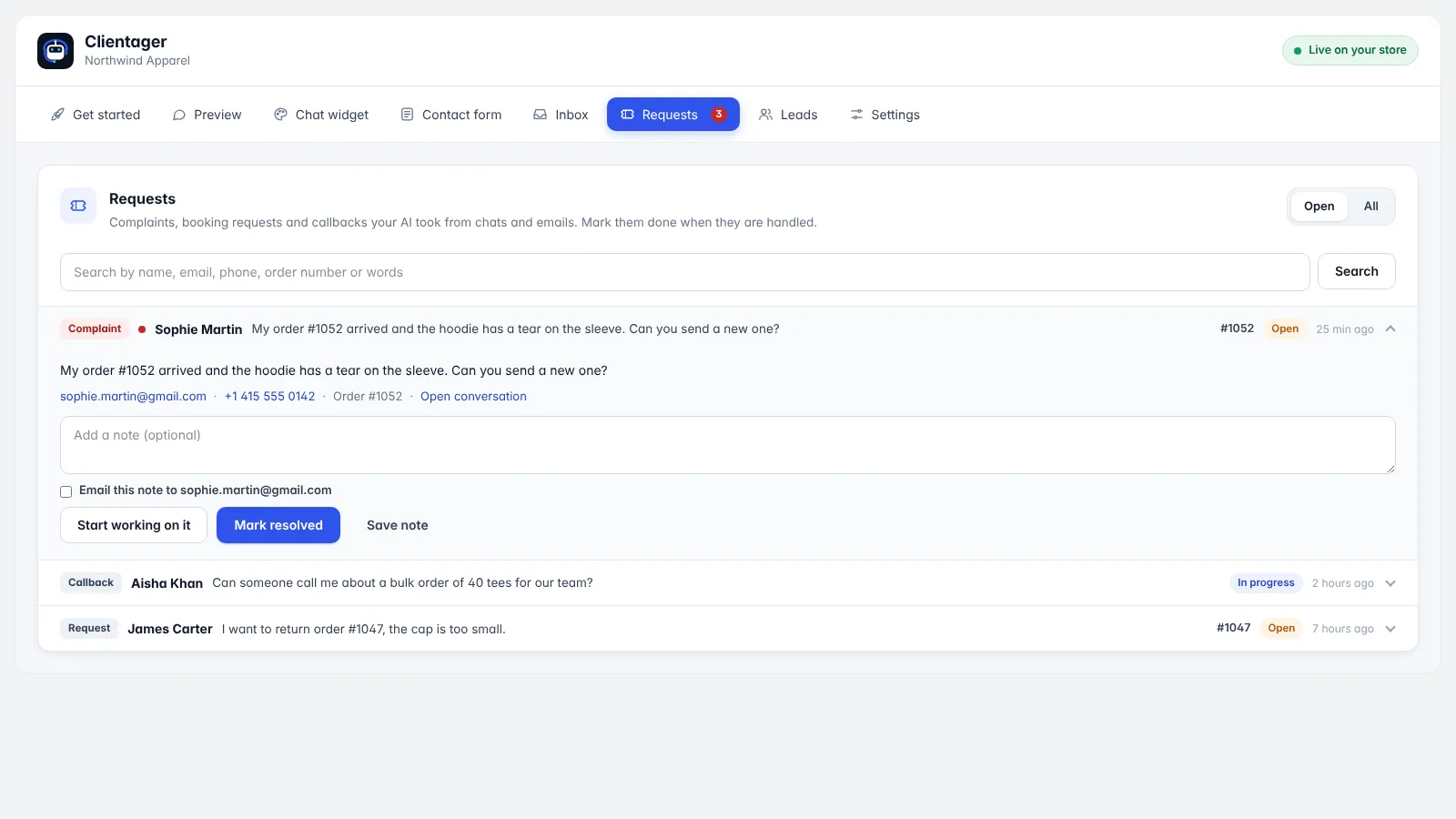Click the red 3 badge on Requests tab
This screenshot has height=819, width=1456.
[x=719, y=115]
